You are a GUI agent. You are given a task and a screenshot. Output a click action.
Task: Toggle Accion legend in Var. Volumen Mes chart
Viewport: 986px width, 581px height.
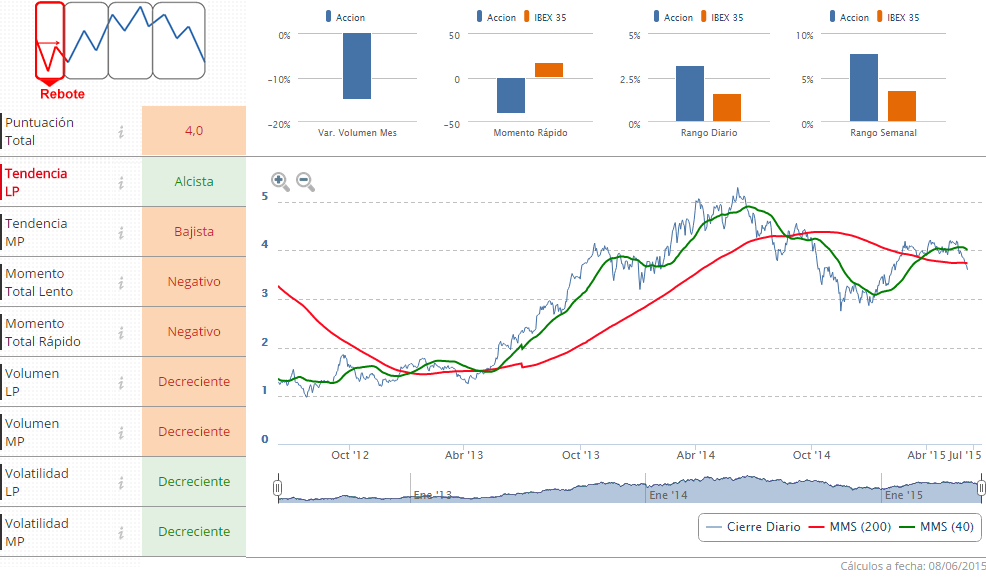click(345, 17)
